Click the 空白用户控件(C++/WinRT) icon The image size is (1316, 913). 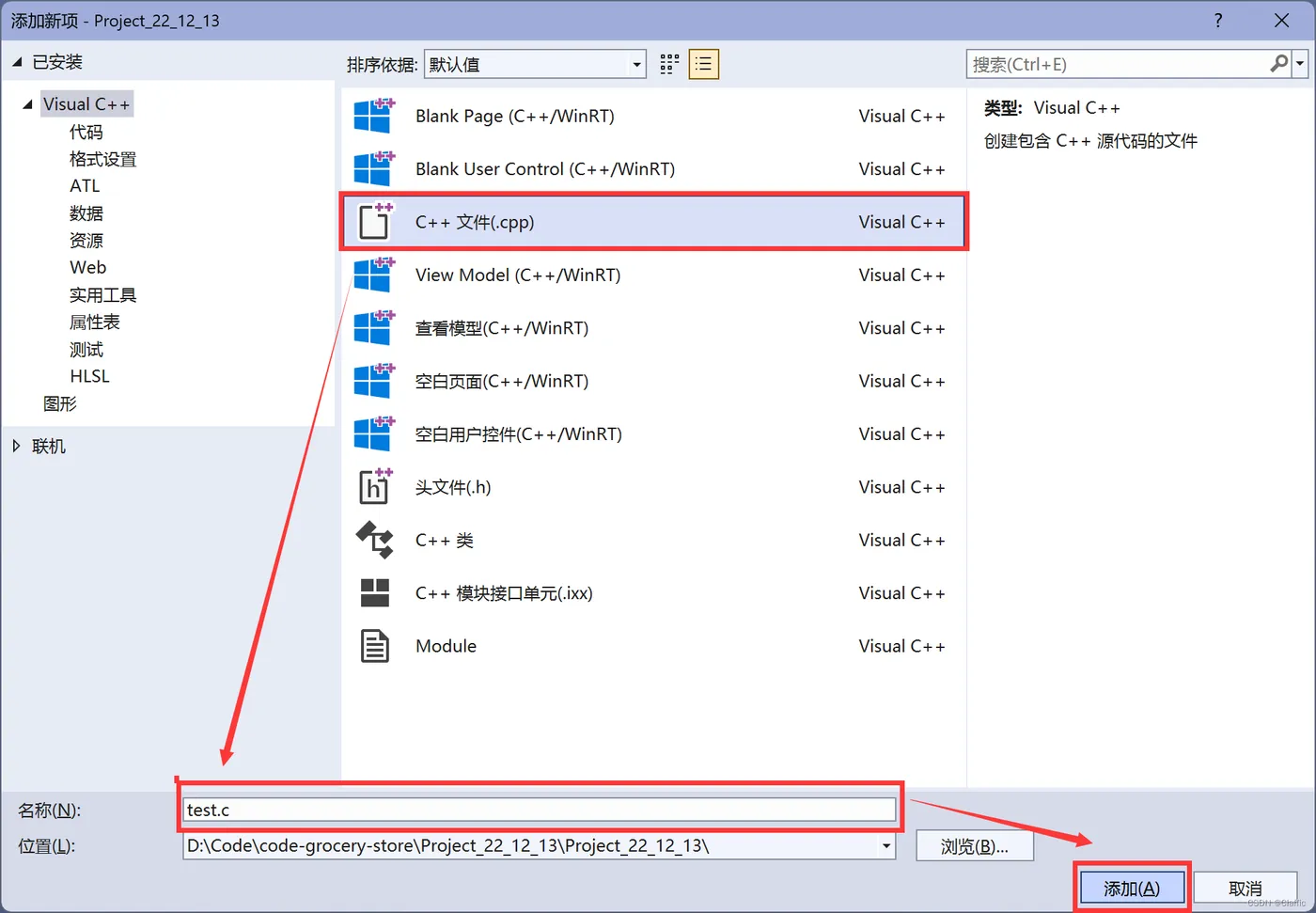click(x=374, y=433)
